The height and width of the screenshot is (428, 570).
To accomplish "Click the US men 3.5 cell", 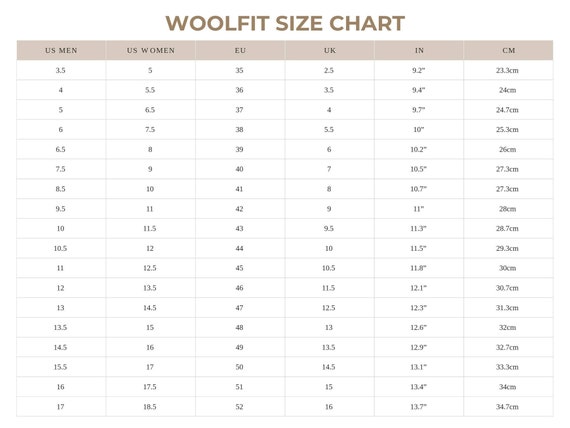I will (x=61, y=70).
